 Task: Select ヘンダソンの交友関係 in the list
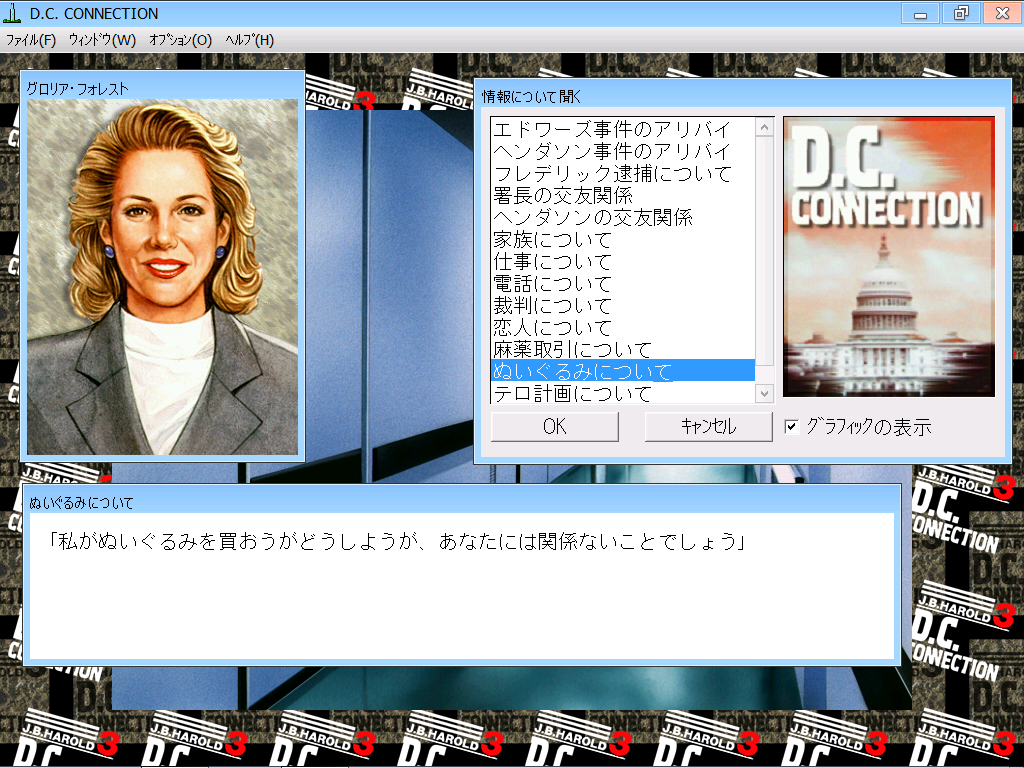click(622, 217)
